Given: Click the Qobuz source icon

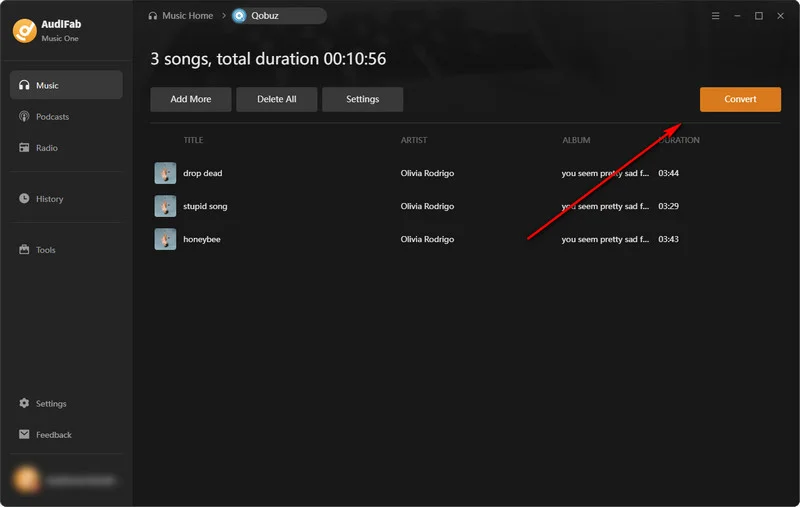Looking at the screenshot, I should pos(239,16).
